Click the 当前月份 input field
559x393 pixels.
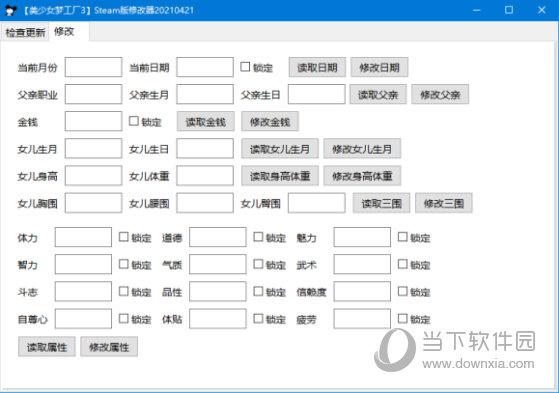(93, 67)
